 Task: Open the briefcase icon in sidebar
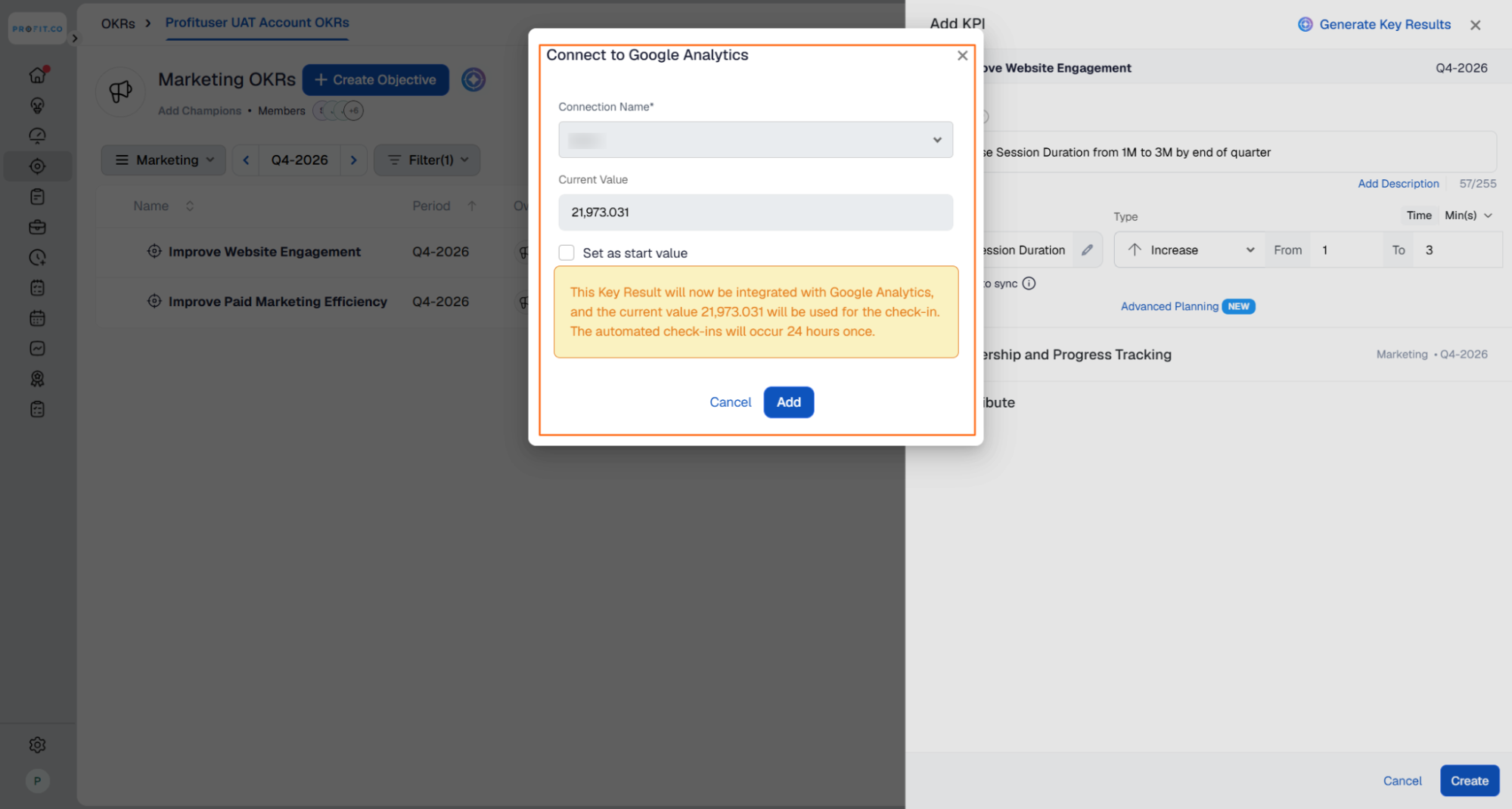(x=38, y=227)
